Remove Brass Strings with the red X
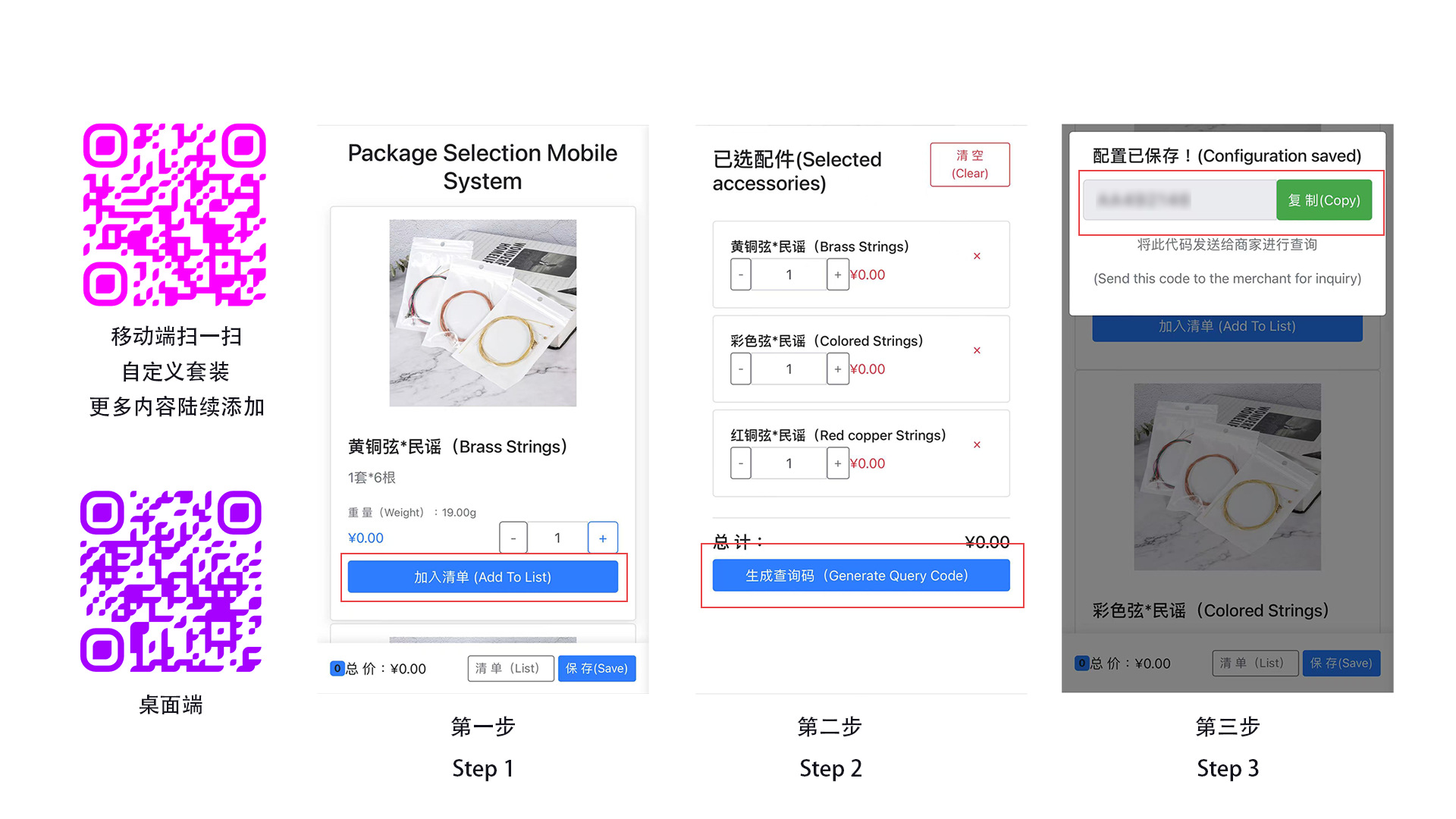The height and width of the screenshot is (819, 1456). coord(977,256)
